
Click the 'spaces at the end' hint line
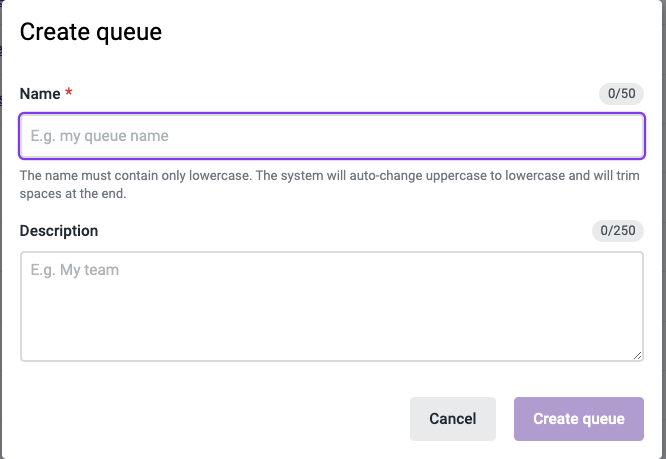click(73, 194)
